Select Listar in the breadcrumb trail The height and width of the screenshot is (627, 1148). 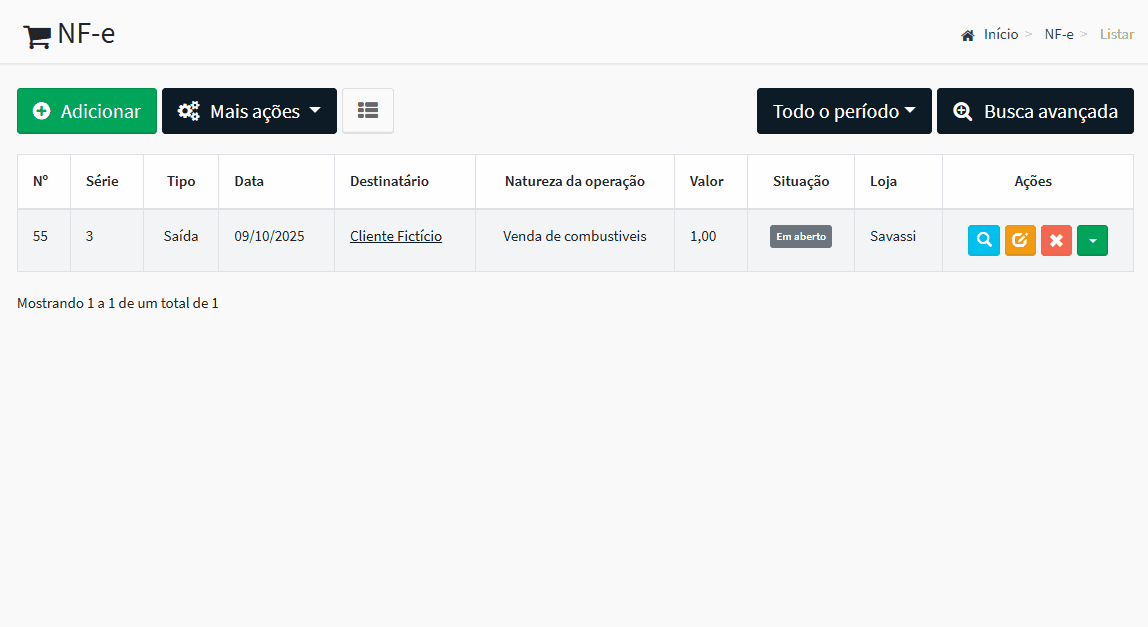pos(1116,33)
